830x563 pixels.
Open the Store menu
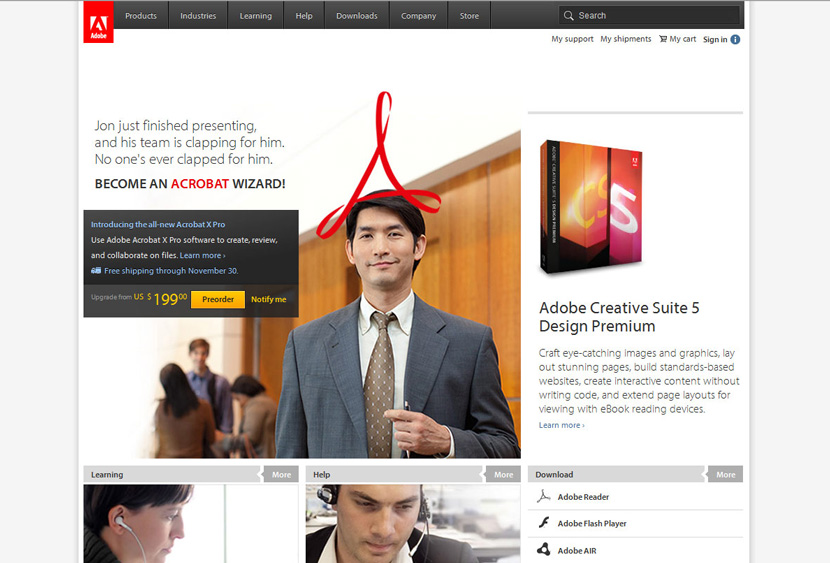(x=469, y=15)
